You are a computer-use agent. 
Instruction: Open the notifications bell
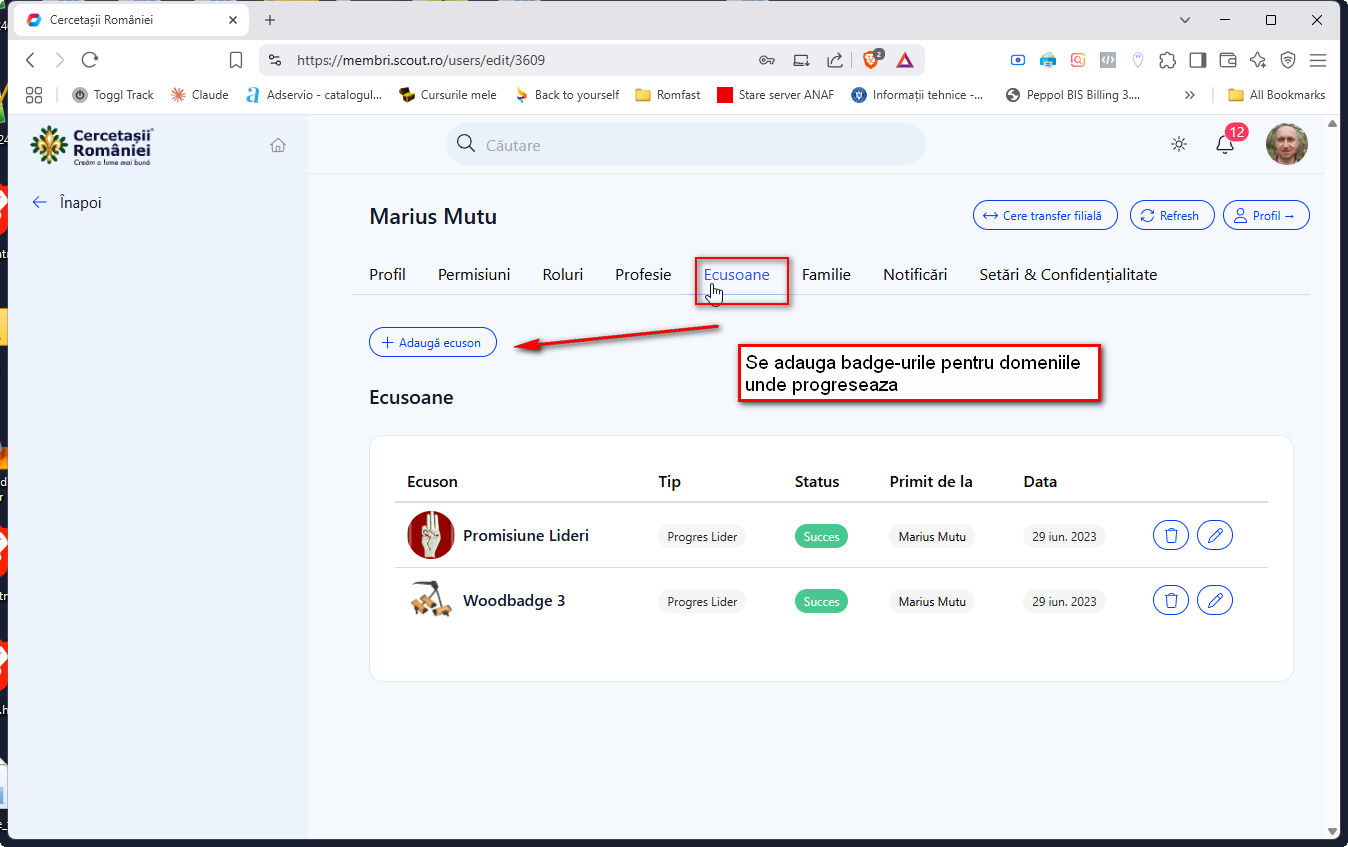(x=1224, y=145)
